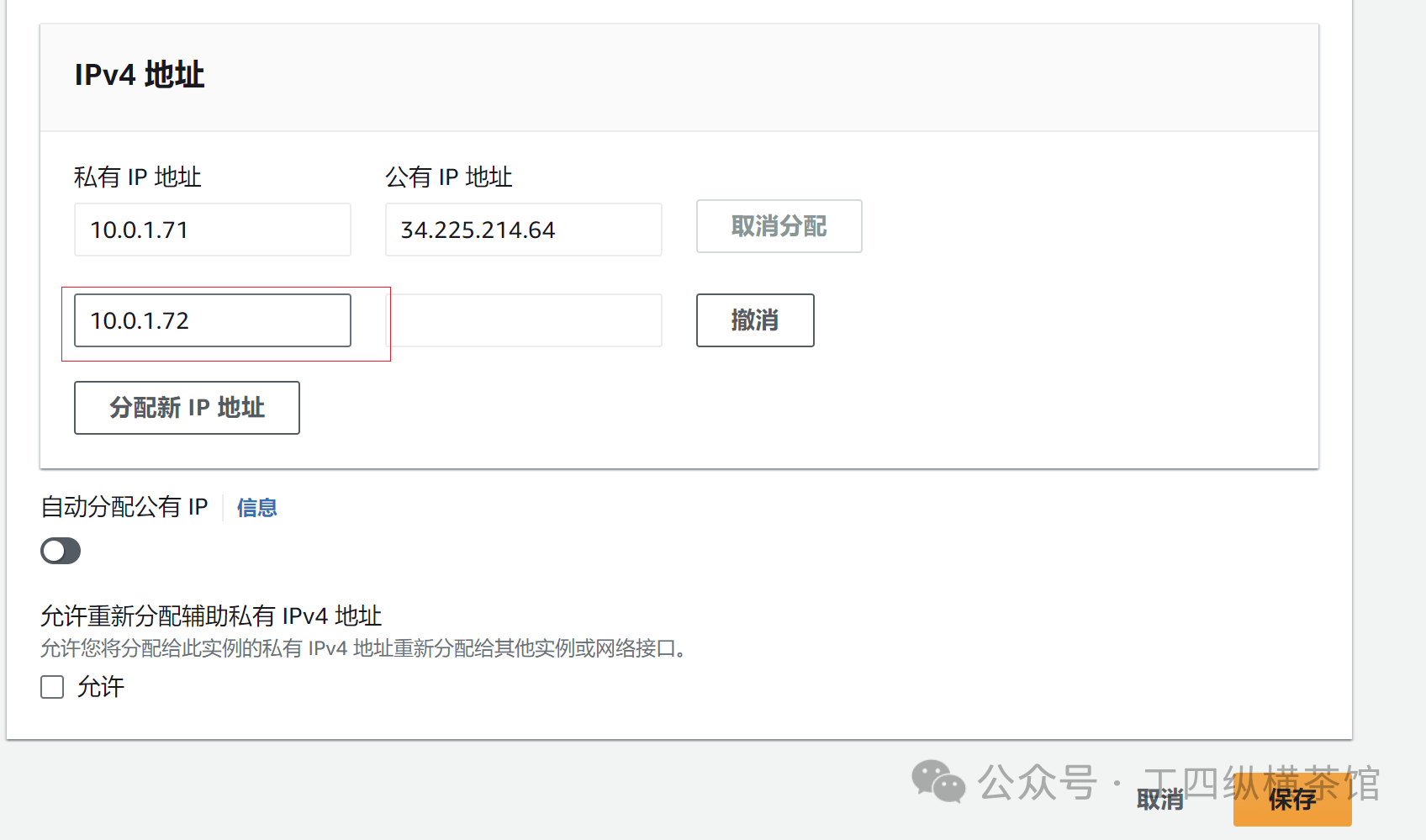Click the 取消分配 button
Image resolution: width=1426 pixels, height=840 pixels.
(779, 226)
